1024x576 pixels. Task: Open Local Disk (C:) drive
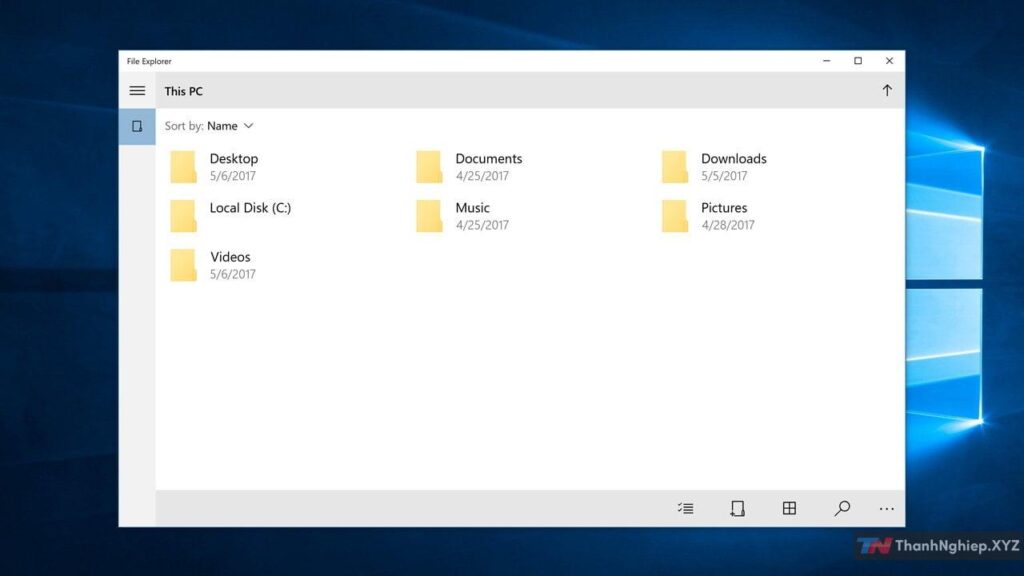tap(249, 207)
